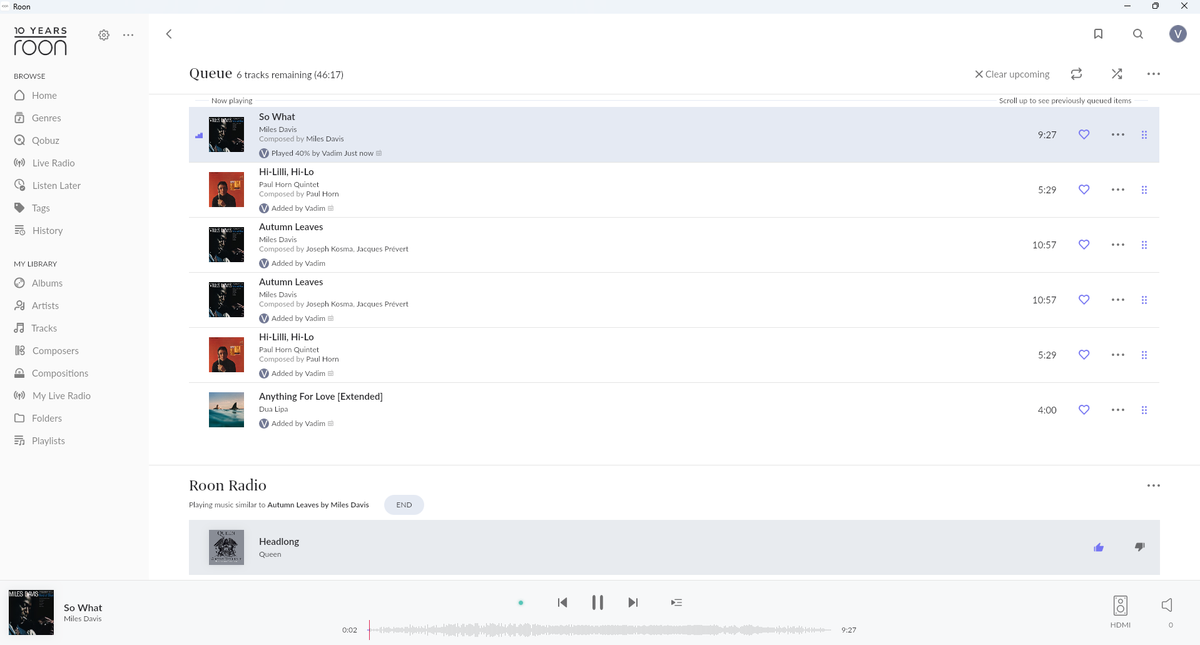Open the volume control speaker icon

[x=1168, y=605]
